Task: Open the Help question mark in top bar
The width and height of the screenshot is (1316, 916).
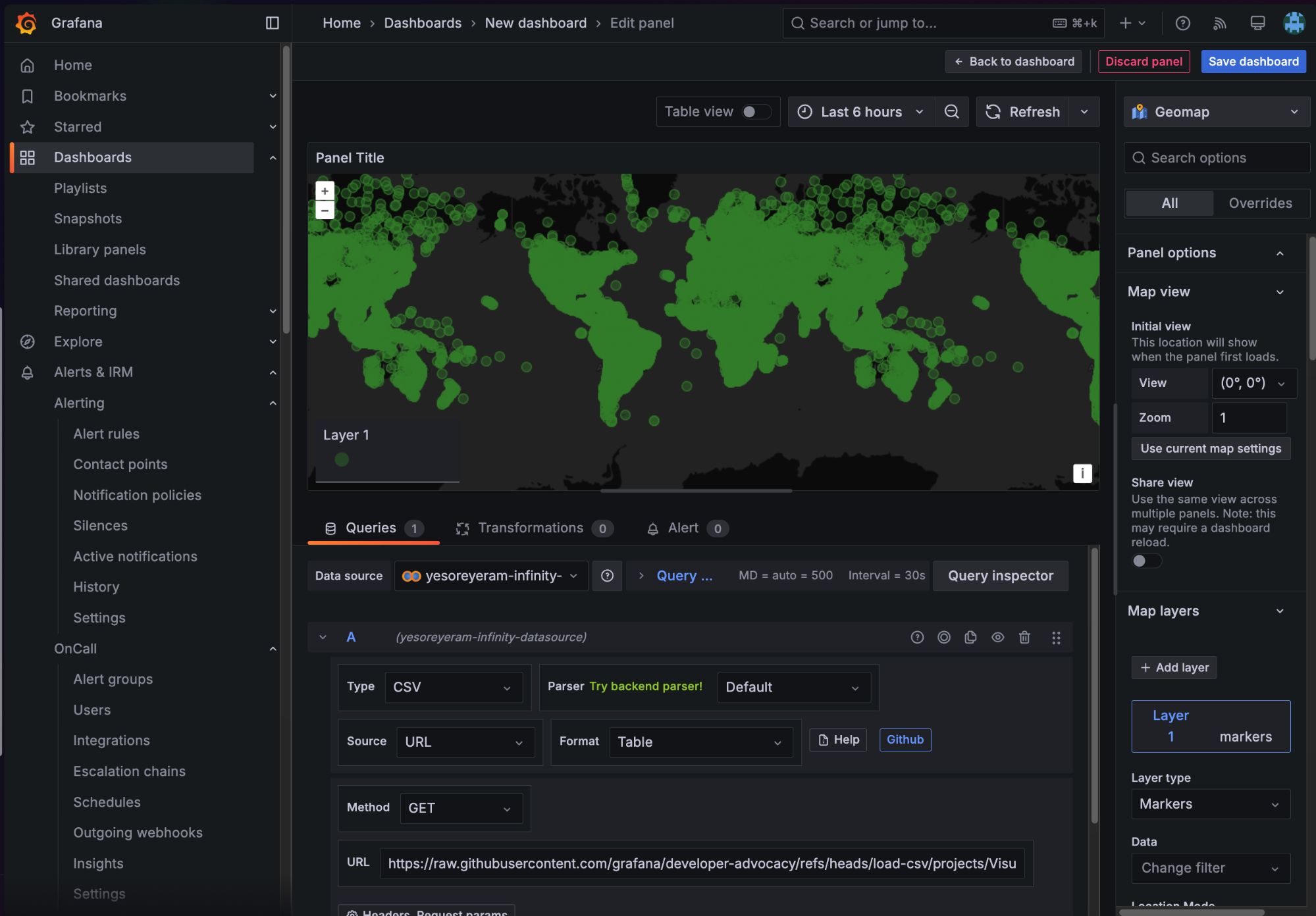Action: coord(1182,22)
